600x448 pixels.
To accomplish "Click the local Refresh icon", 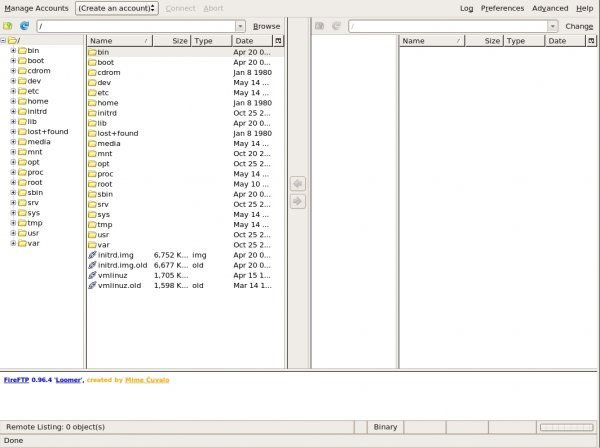I will click(24, 26).
